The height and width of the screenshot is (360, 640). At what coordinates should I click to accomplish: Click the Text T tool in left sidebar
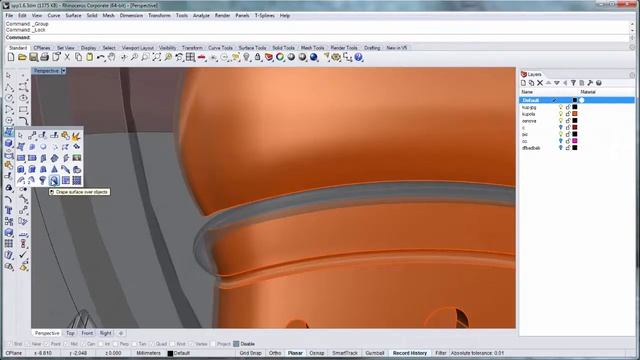click(x=9, y=210)
